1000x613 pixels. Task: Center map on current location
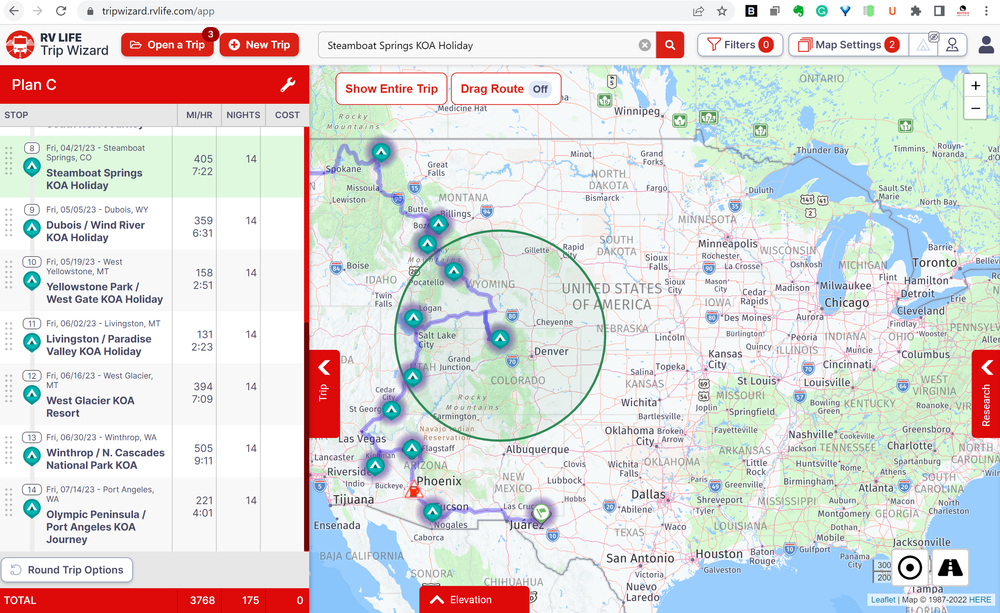pos(910,567)
